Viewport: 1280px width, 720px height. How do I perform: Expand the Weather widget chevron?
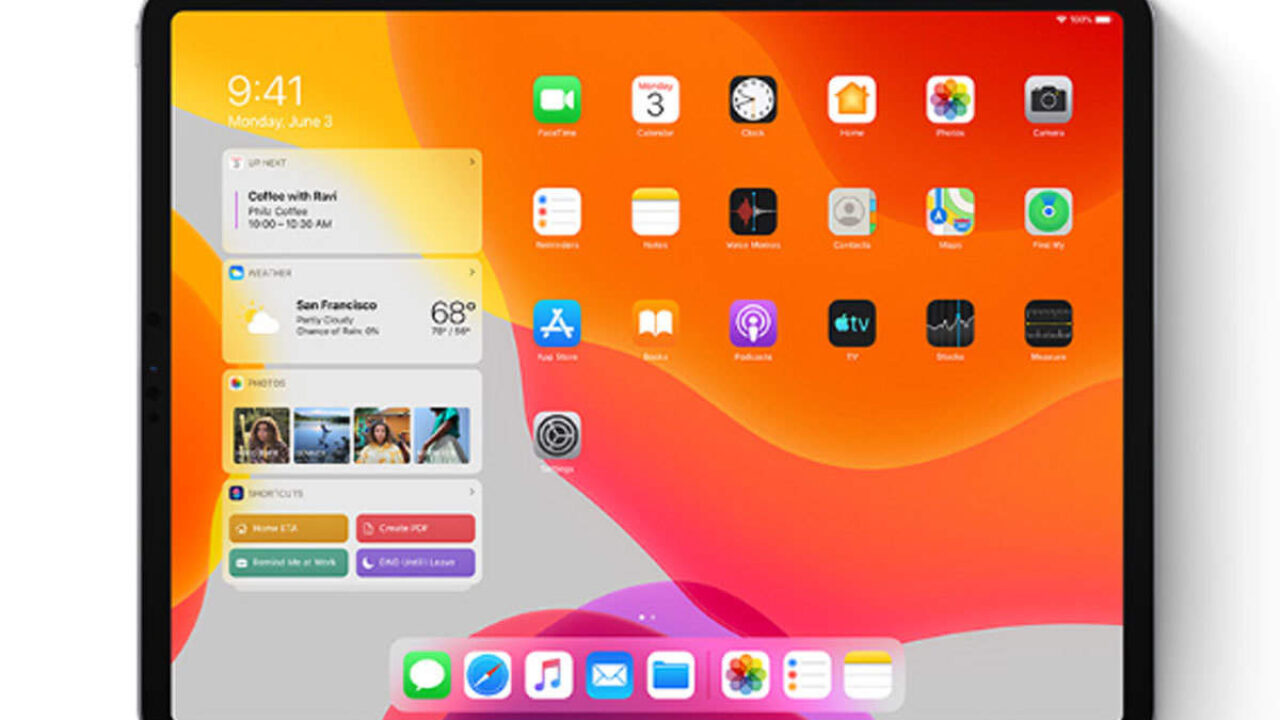click(471, 272)
